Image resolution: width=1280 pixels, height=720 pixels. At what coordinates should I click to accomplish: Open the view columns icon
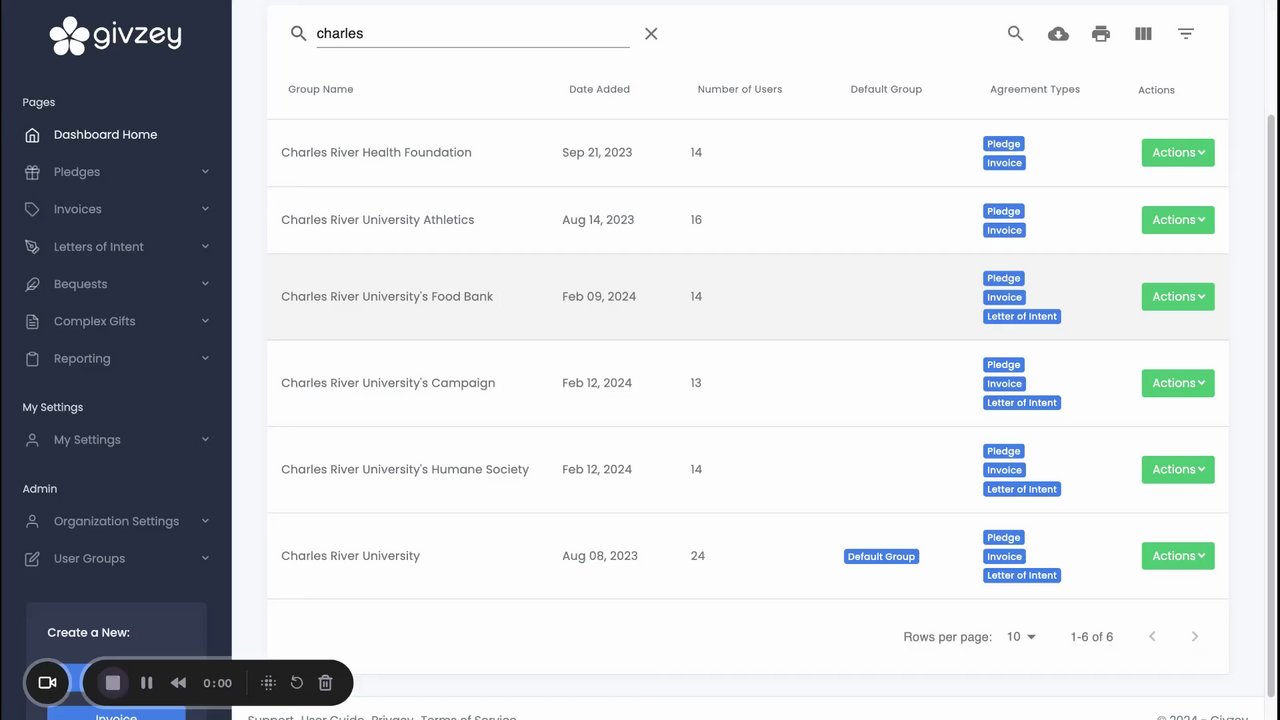tap(1143, 34)
